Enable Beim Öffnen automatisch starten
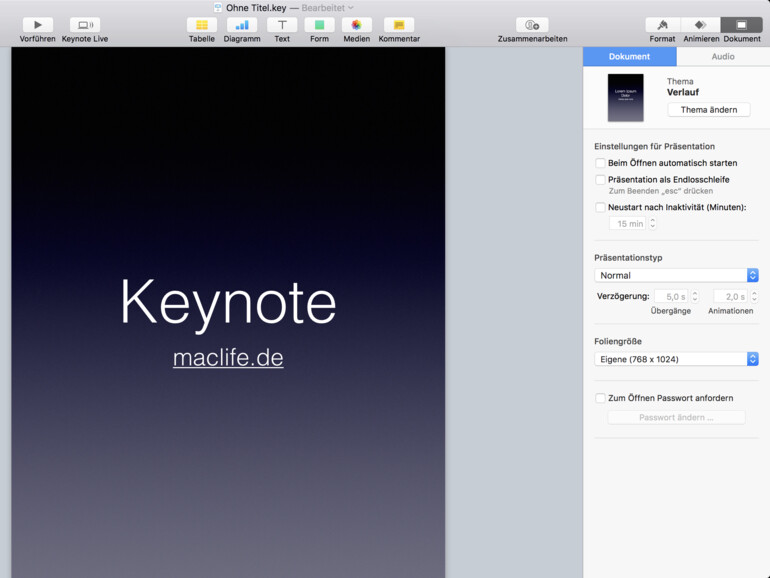Image resolution: width=770 pixels, height=578 pixels. 600,163
